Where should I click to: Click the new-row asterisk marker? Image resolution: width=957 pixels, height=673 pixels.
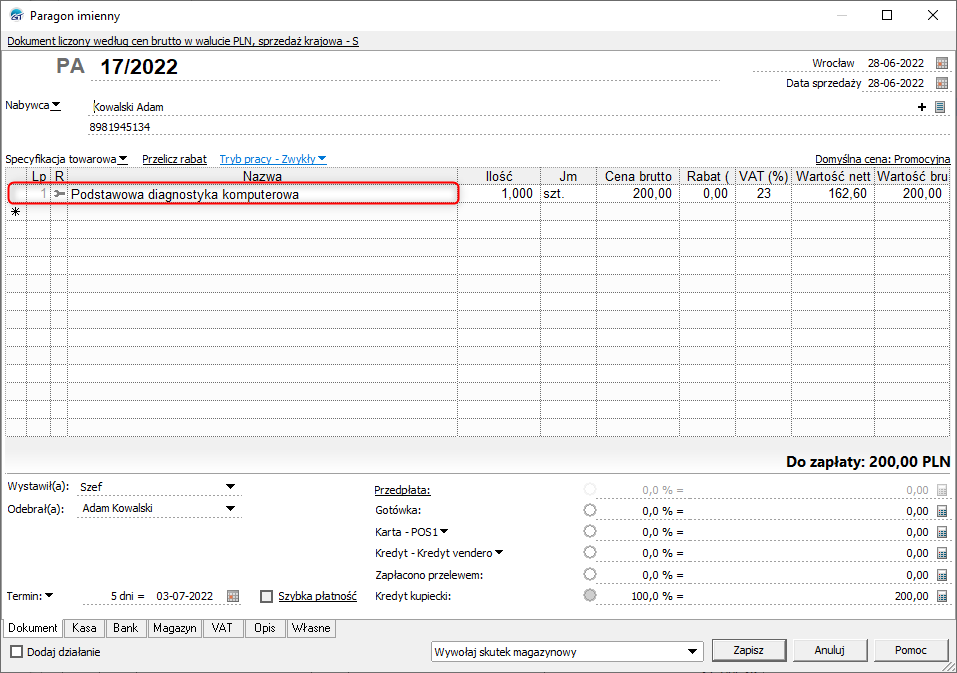[x=16, y=212]
